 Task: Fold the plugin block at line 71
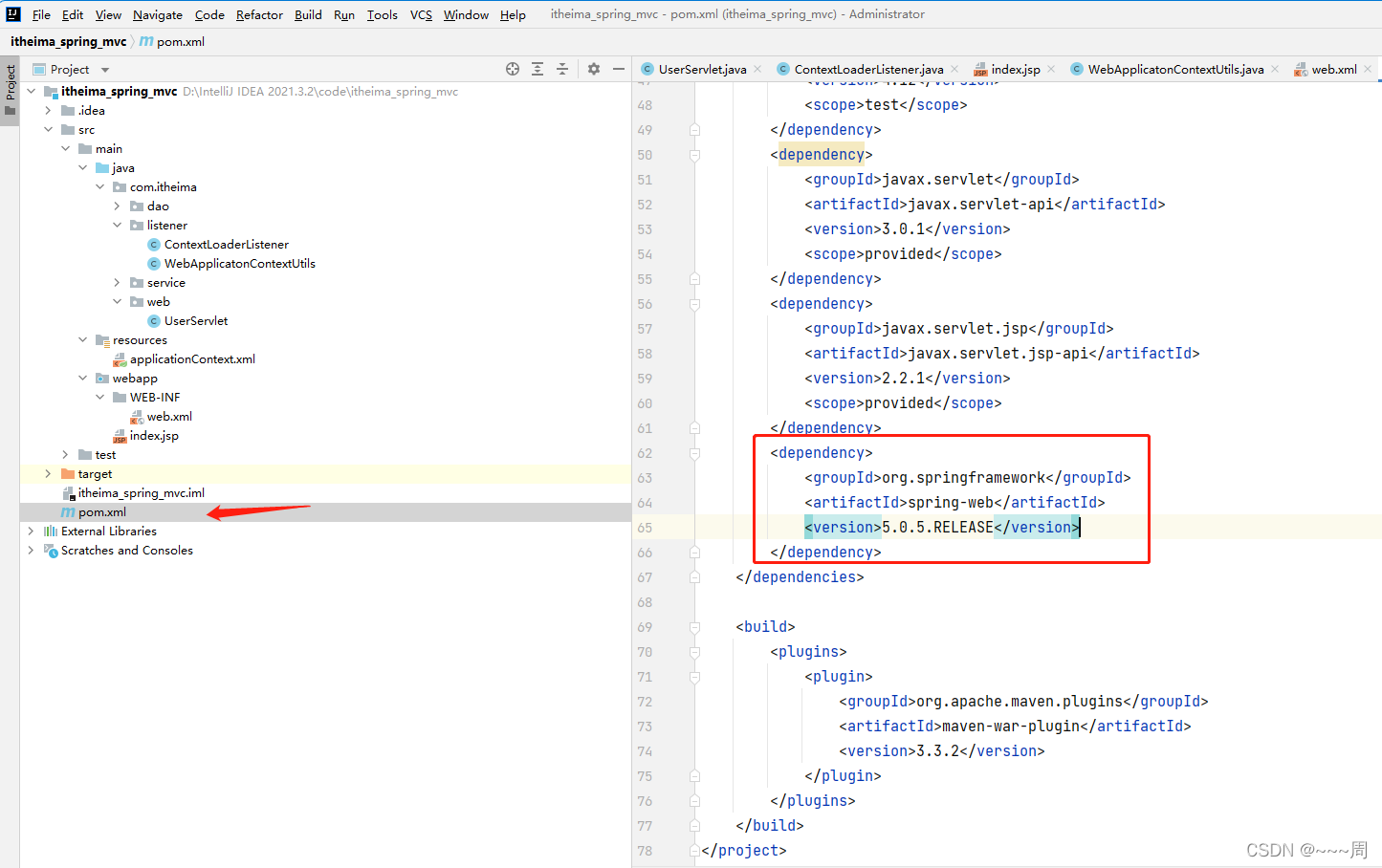(x=695, y=677)
